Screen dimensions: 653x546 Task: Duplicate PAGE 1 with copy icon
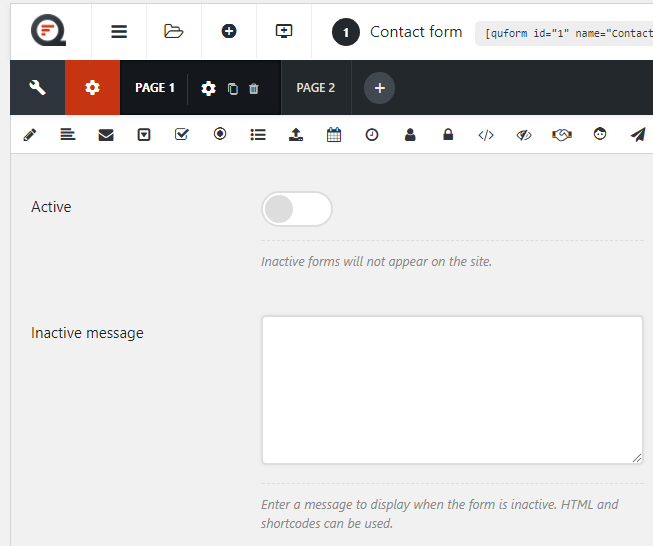tap(233, 89)
